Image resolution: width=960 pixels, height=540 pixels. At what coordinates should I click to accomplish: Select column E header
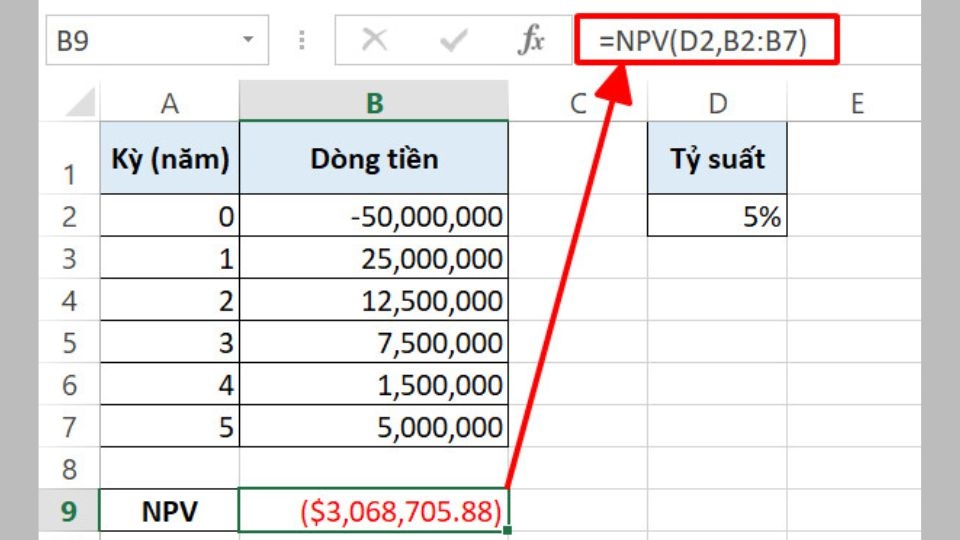[x=857, y=102]
